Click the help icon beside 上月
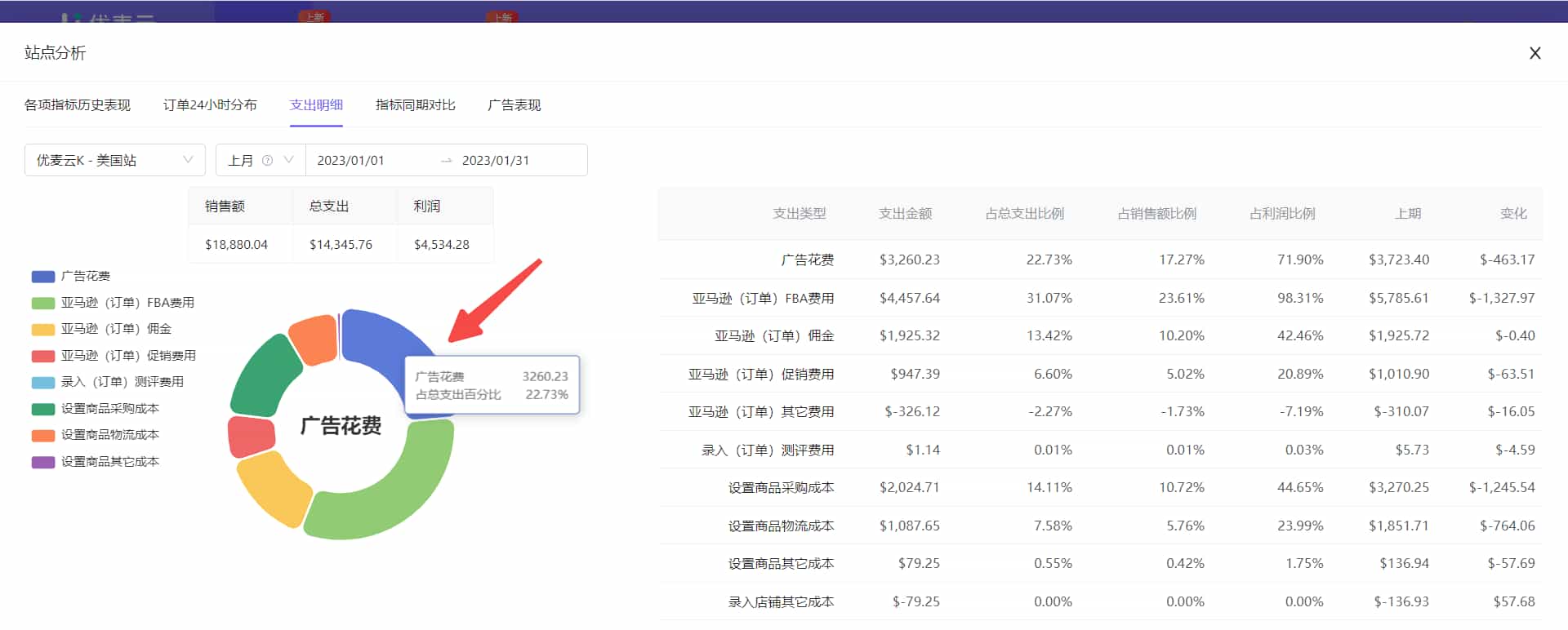 (267, 161)
